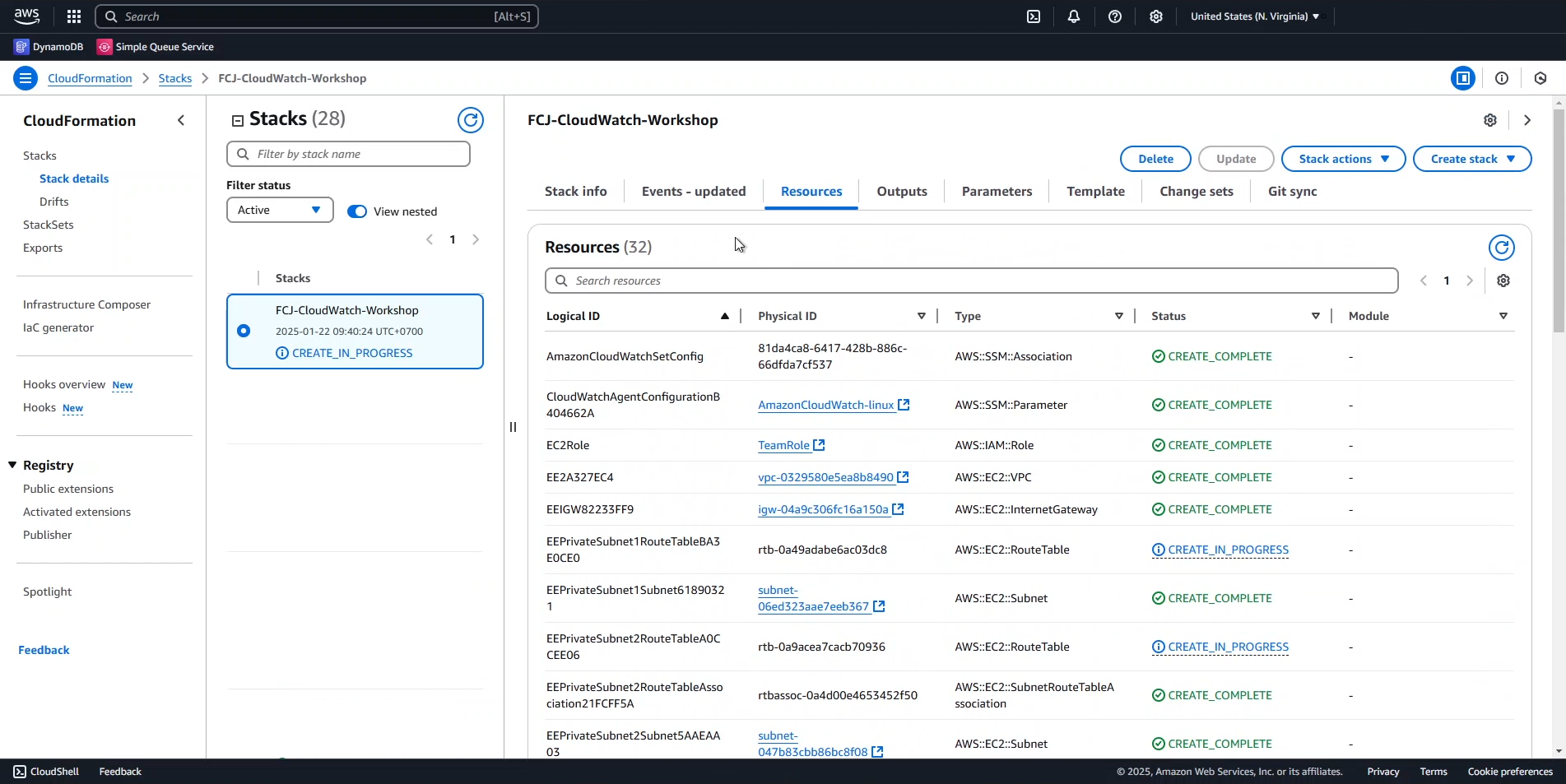Viewport: 1566px width, 784px height.
Task: Open the Feedback link in sidebar
Action: click(x=44, y=650)
